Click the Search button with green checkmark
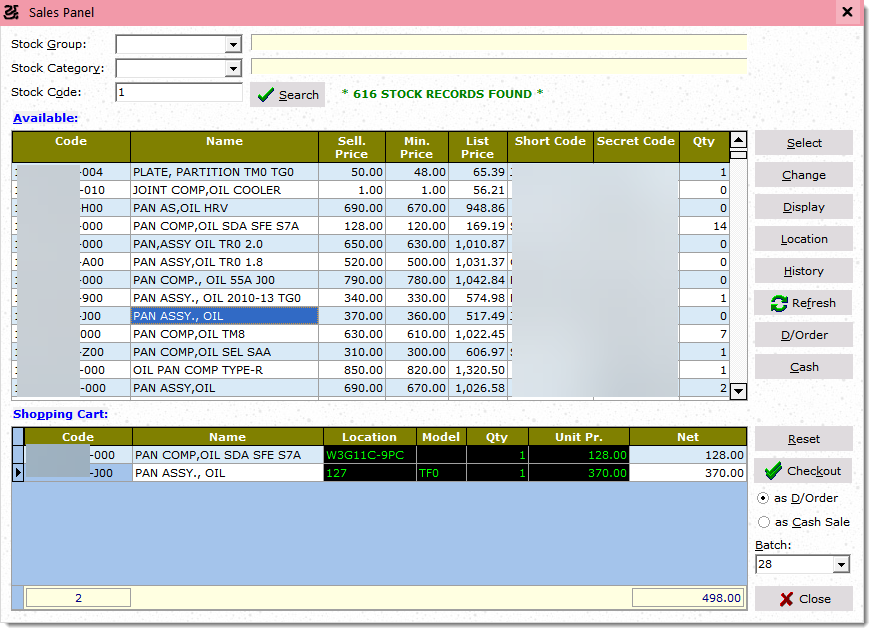874x633 pixels. point(287,95)
